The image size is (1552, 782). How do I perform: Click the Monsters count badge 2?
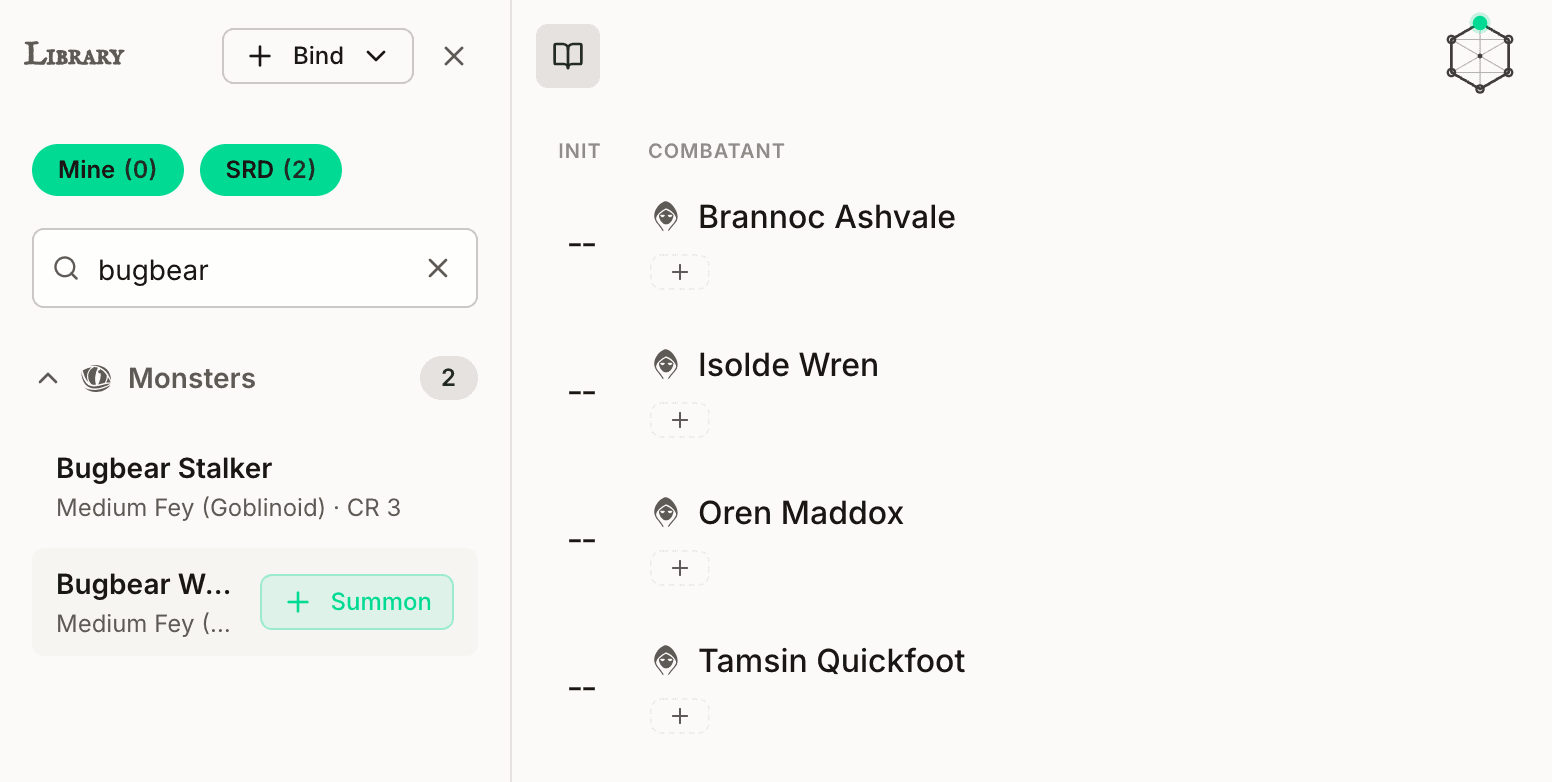[449, 378]
